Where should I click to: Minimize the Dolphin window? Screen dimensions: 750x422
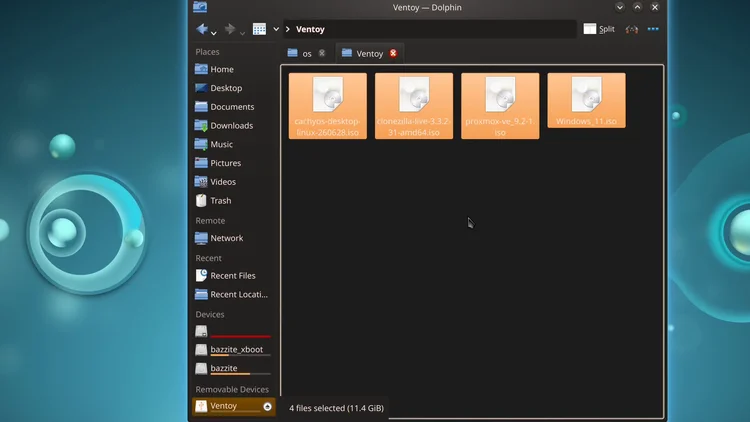click(619, 7)
